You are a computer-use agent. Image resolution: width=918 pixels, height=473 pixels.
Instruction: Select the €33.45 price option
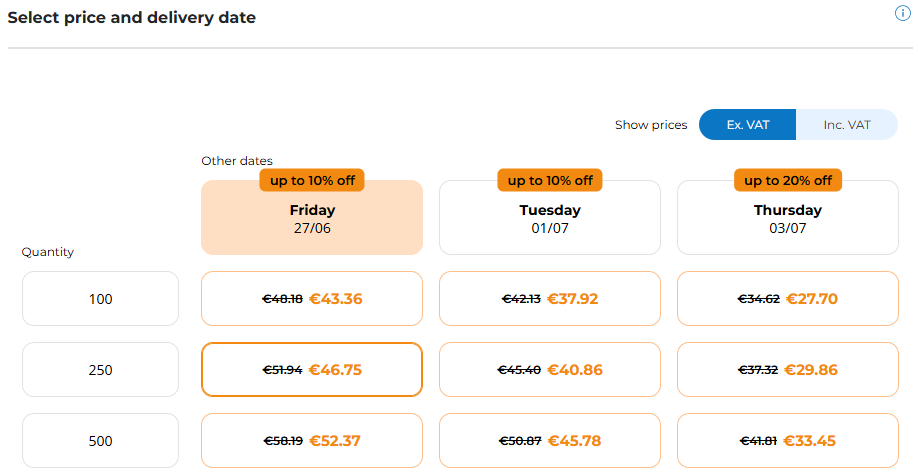[788, 441]
